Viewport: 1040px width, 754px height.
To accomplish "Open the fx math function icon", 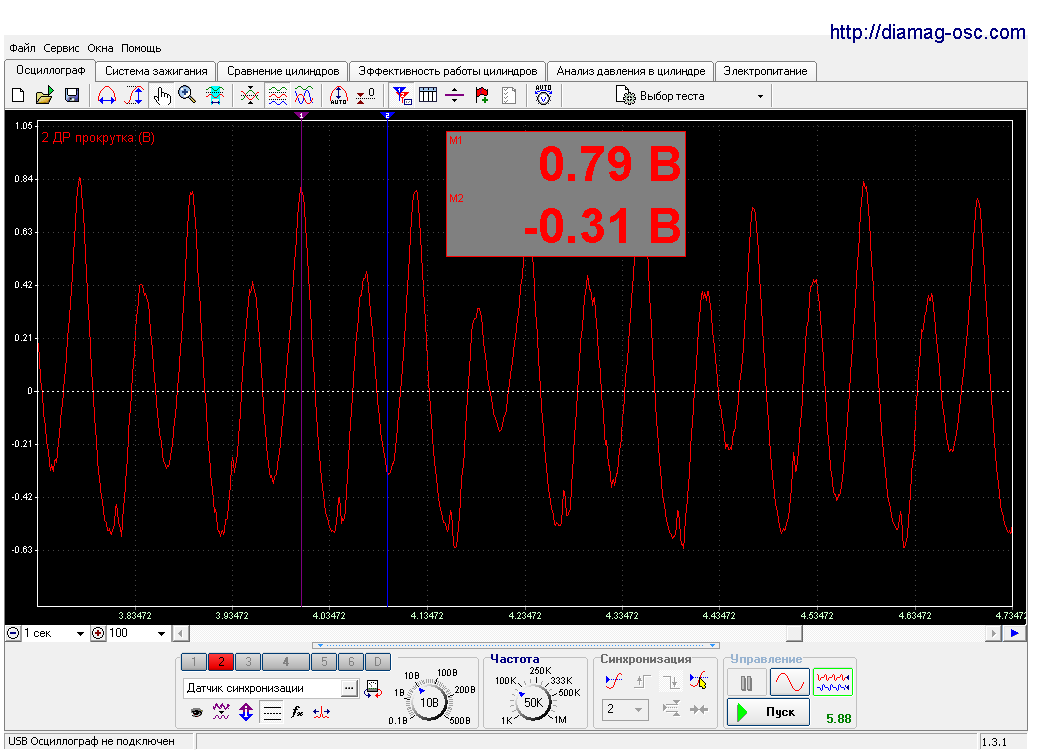I will coord(297,712).
